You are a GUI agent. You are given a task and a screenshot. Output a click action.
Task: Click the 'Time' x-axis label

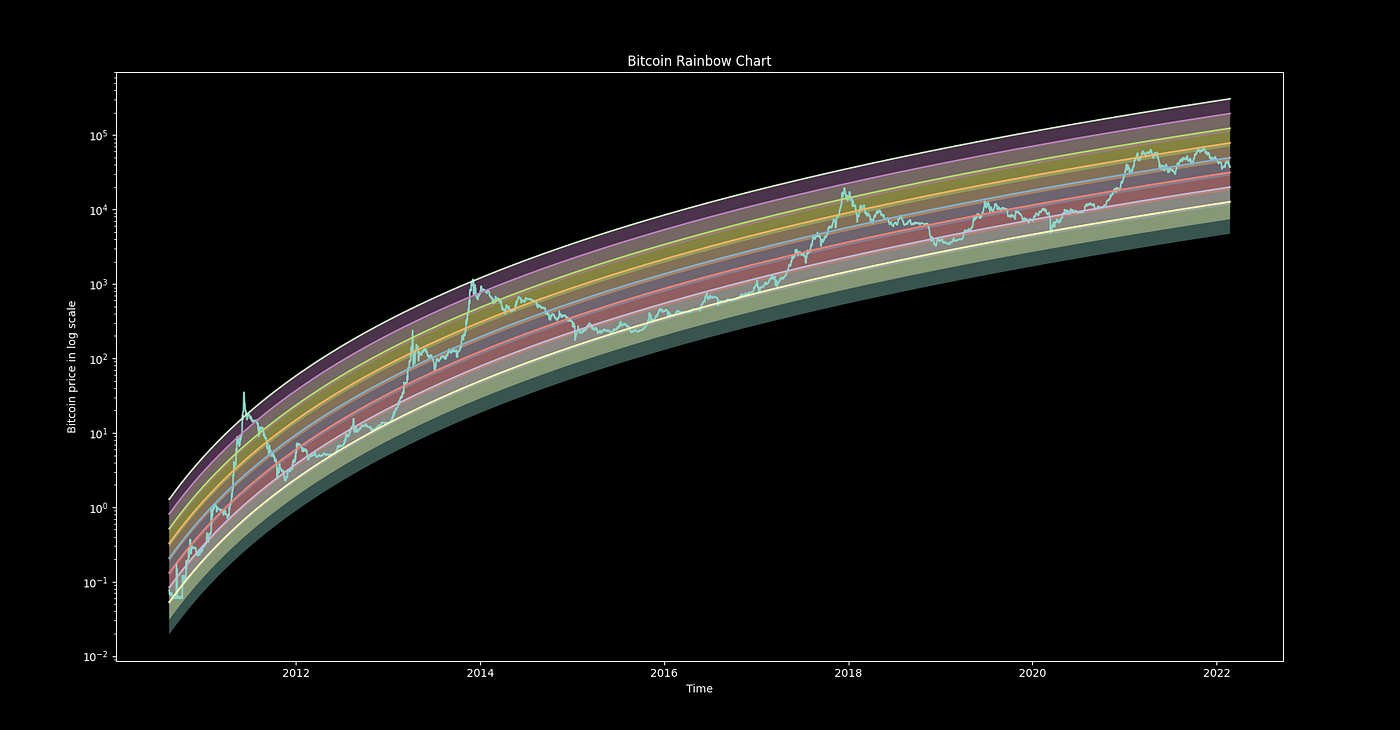click(699, 689)
